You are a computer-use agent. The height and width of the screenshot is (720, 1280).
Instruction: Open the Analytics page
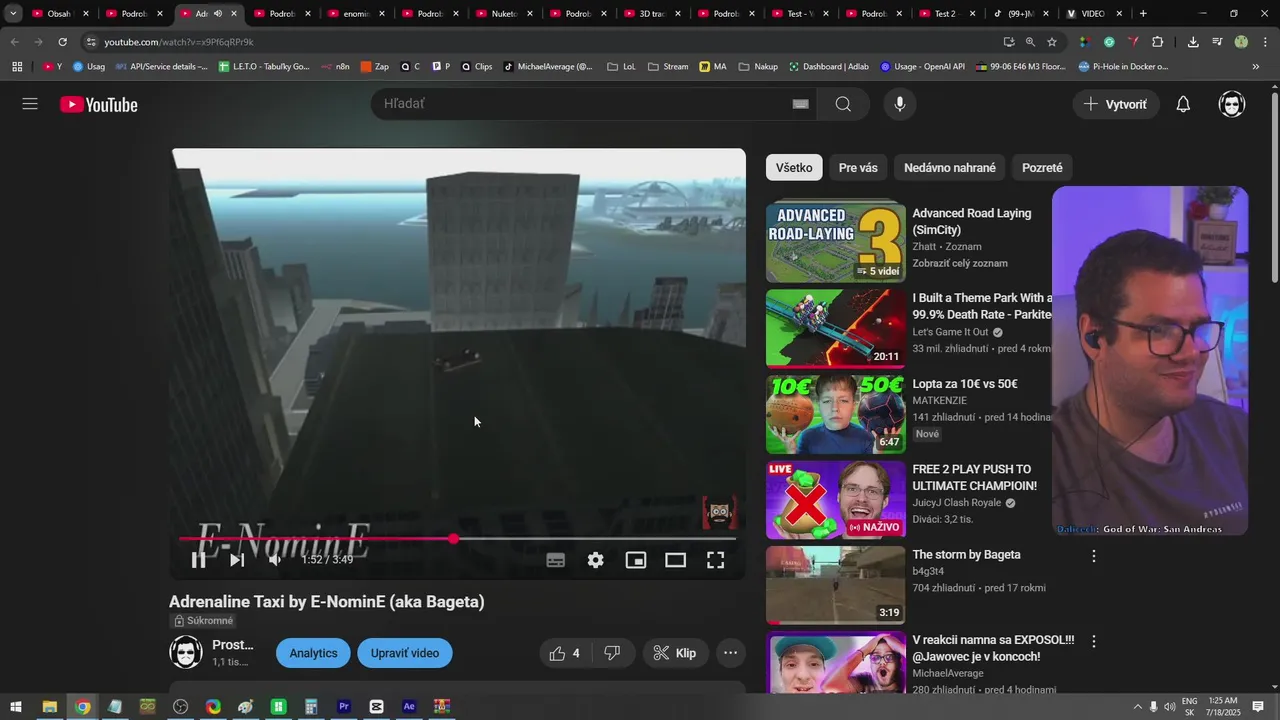[313, 653]
